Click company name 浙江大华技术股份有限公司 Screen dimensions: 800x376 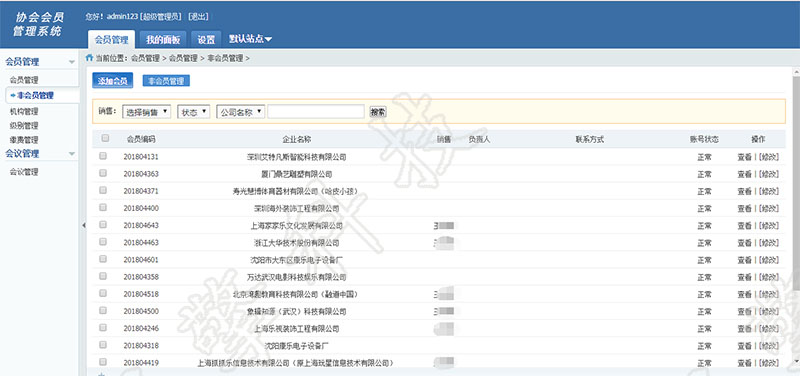pyautogui.click(x=296, y=243)
